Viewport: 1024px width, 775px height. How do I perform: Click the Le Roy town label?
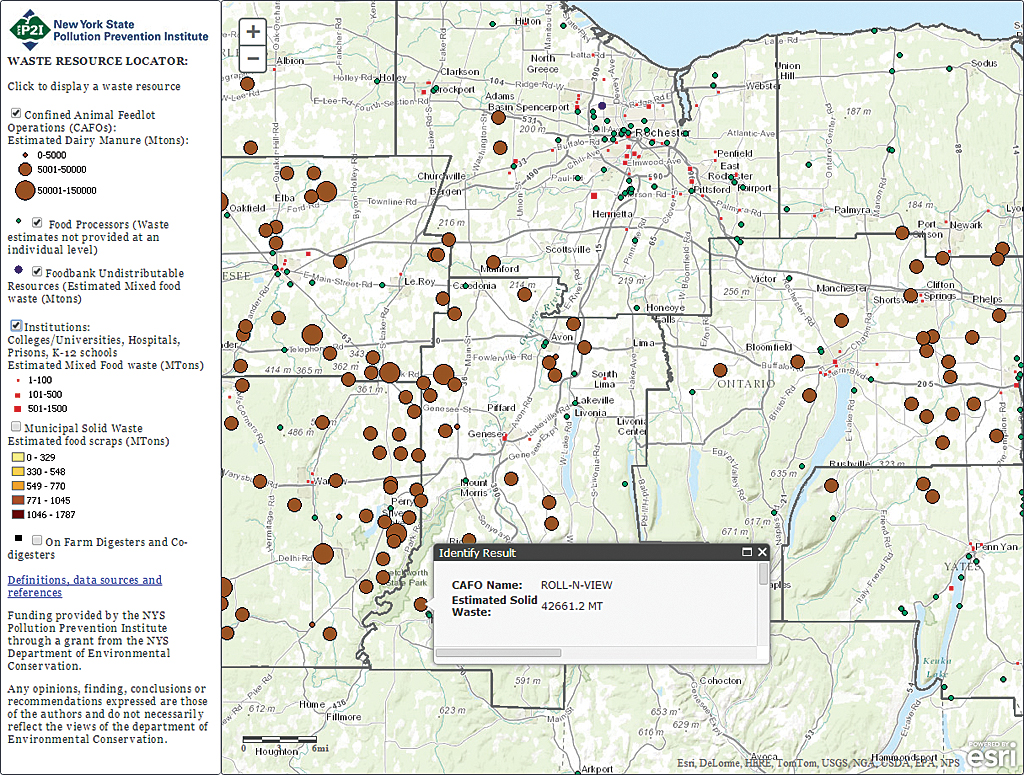(419, 281)
